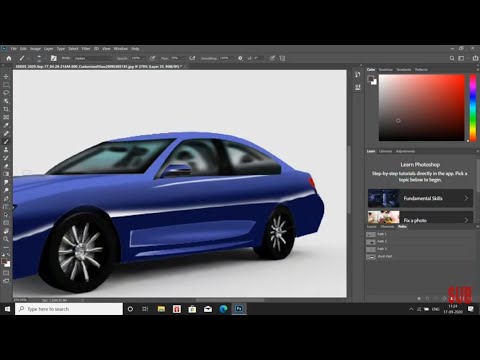Open the blend Mode dropdown
The width and height of the screenshot is (480, 360).
pos(93,58)
